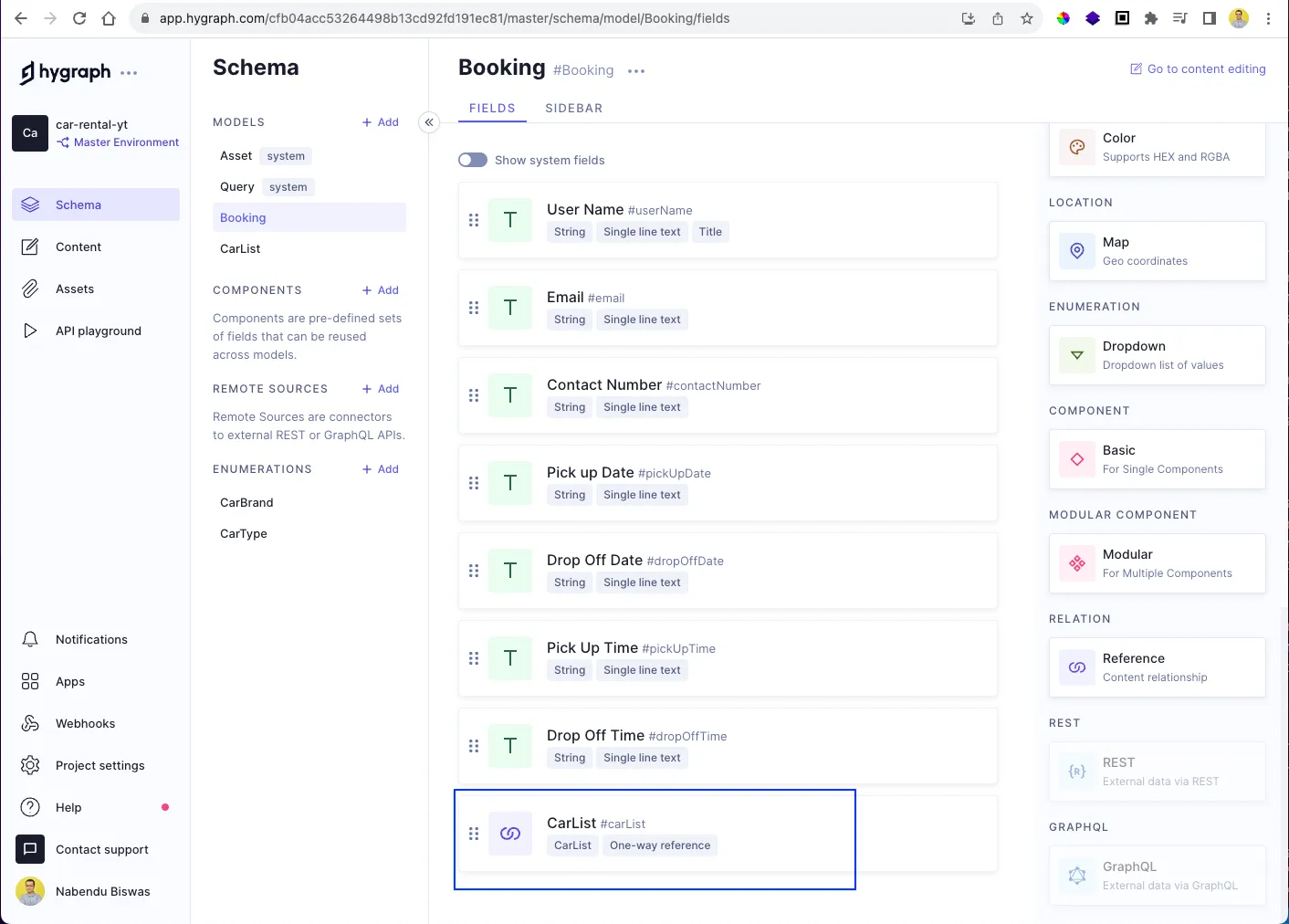Open API playground

[96, 331]
